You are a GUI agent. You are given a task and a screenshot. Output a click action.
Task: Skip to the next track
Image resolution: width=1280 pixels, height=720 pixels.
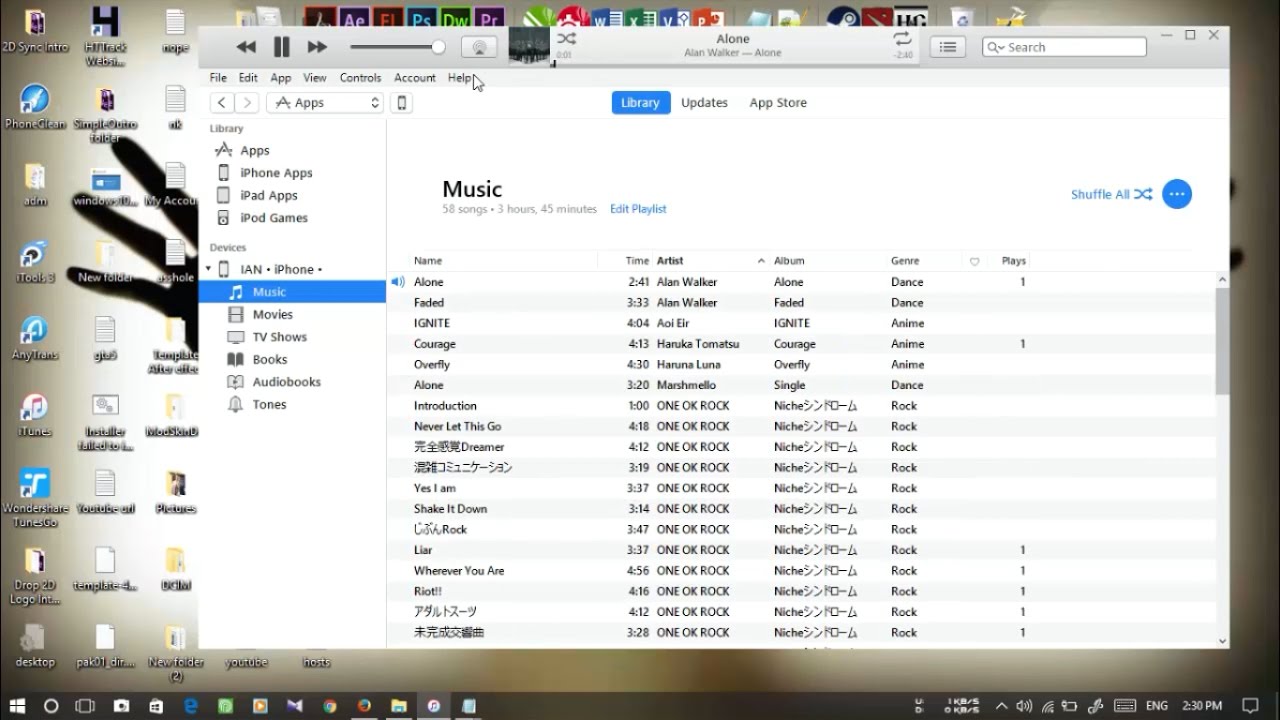click(317, 47)
